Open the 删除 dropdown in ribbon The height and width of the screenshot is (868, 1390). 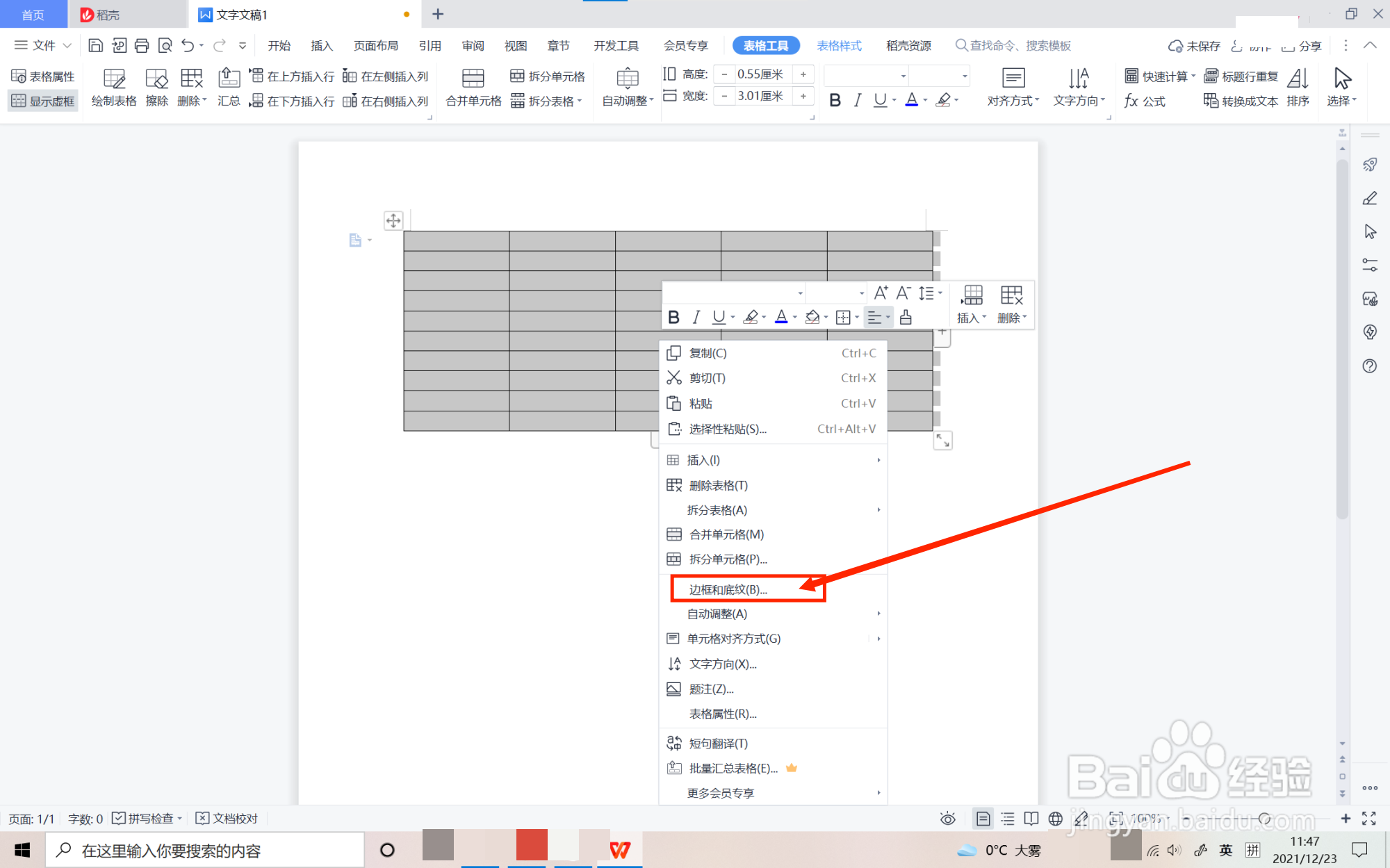pos(192,88)
